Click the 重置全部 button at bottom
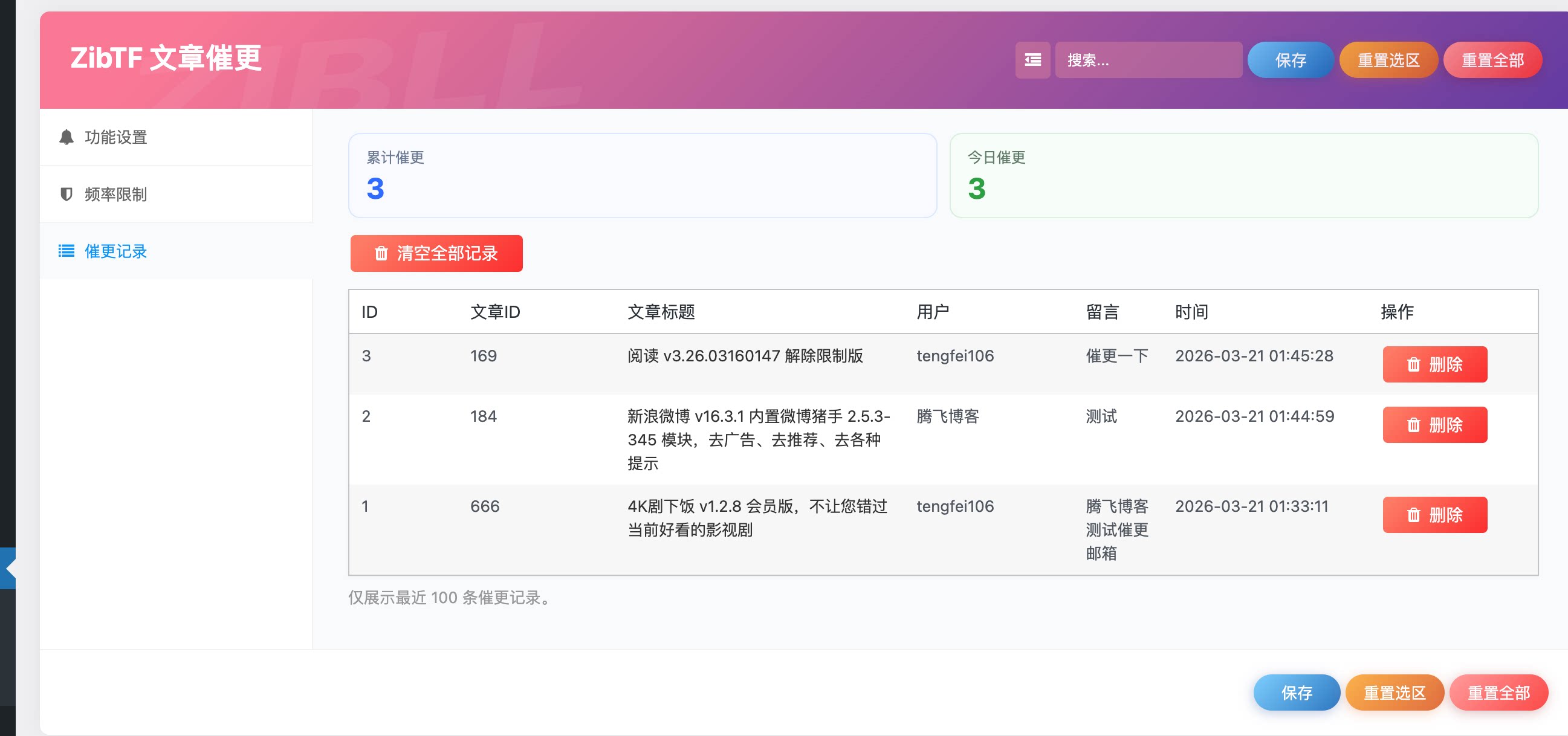This screenshot has width=1568, height=736. (x=1498, y=692)
